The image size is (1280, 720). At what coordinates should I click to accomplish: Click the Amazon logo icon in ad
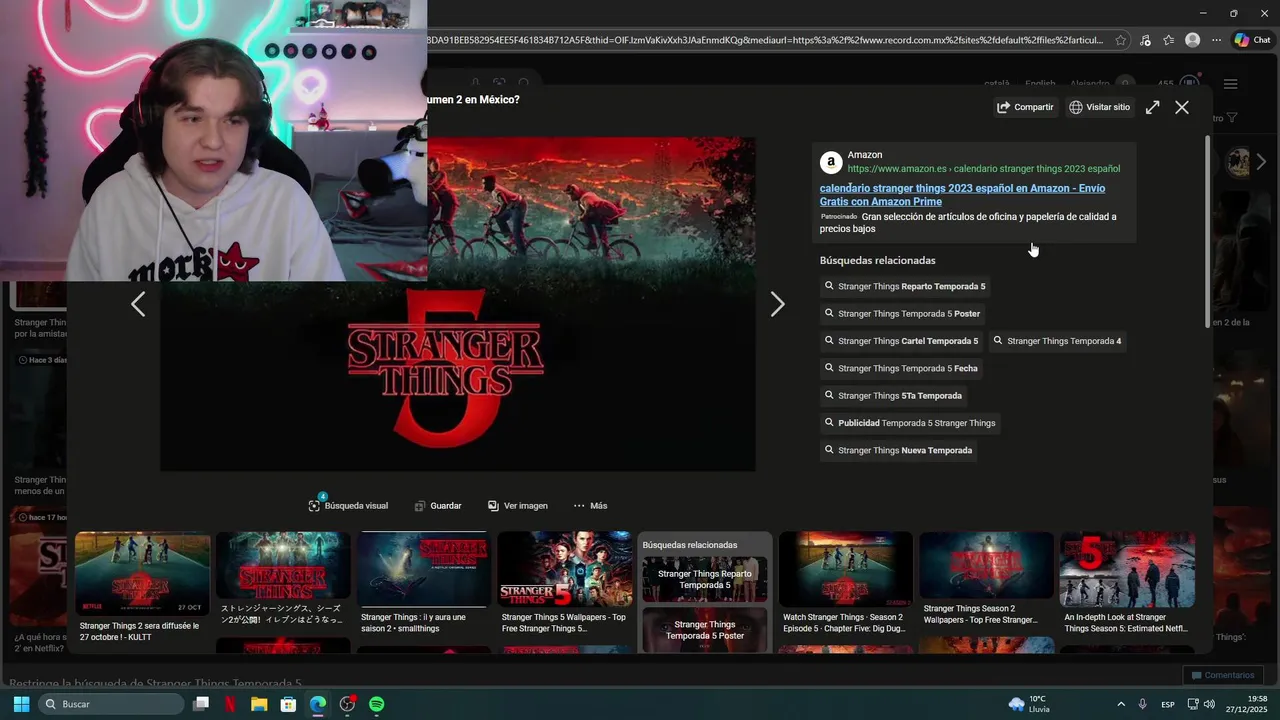(831, 162)
